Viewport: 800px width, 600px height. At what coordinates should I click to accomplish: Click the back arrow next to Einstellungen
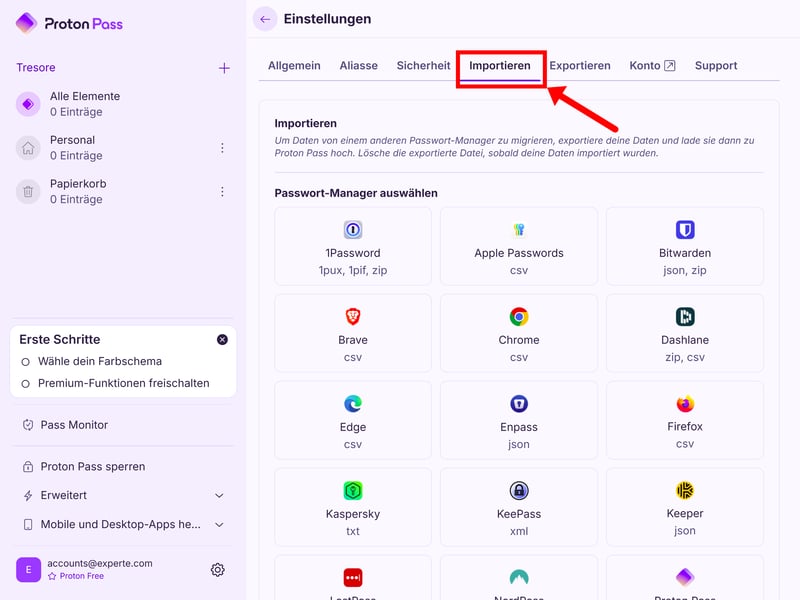pyautogui.click(x=265, y=19)
